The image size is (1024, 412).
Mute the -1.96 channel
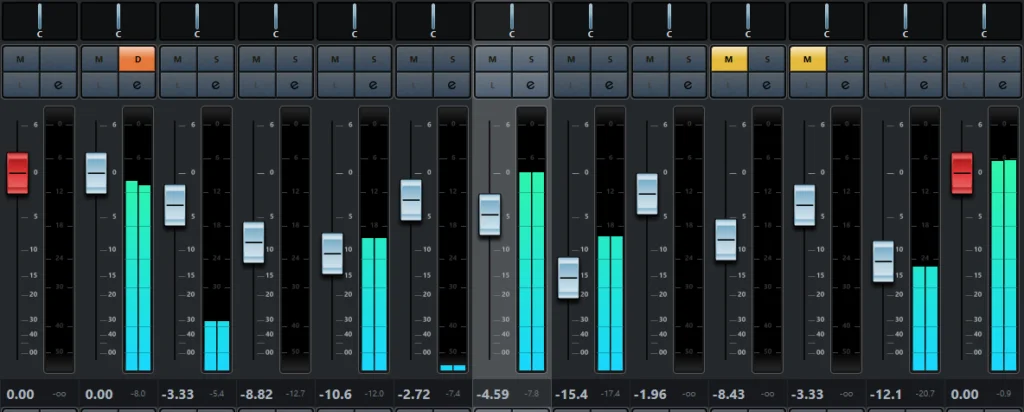point(650,59)
